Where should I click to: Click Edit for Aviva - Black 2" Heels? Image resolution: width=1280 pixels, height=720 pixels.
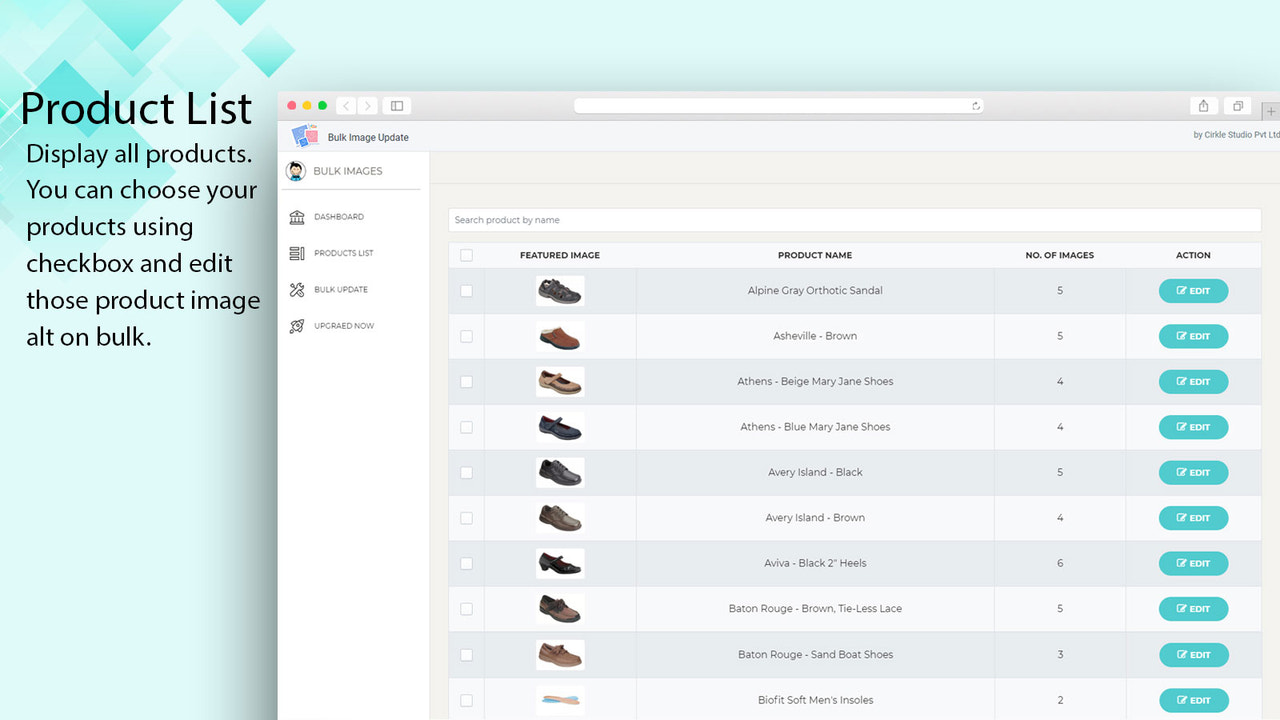pos(1193,563)
